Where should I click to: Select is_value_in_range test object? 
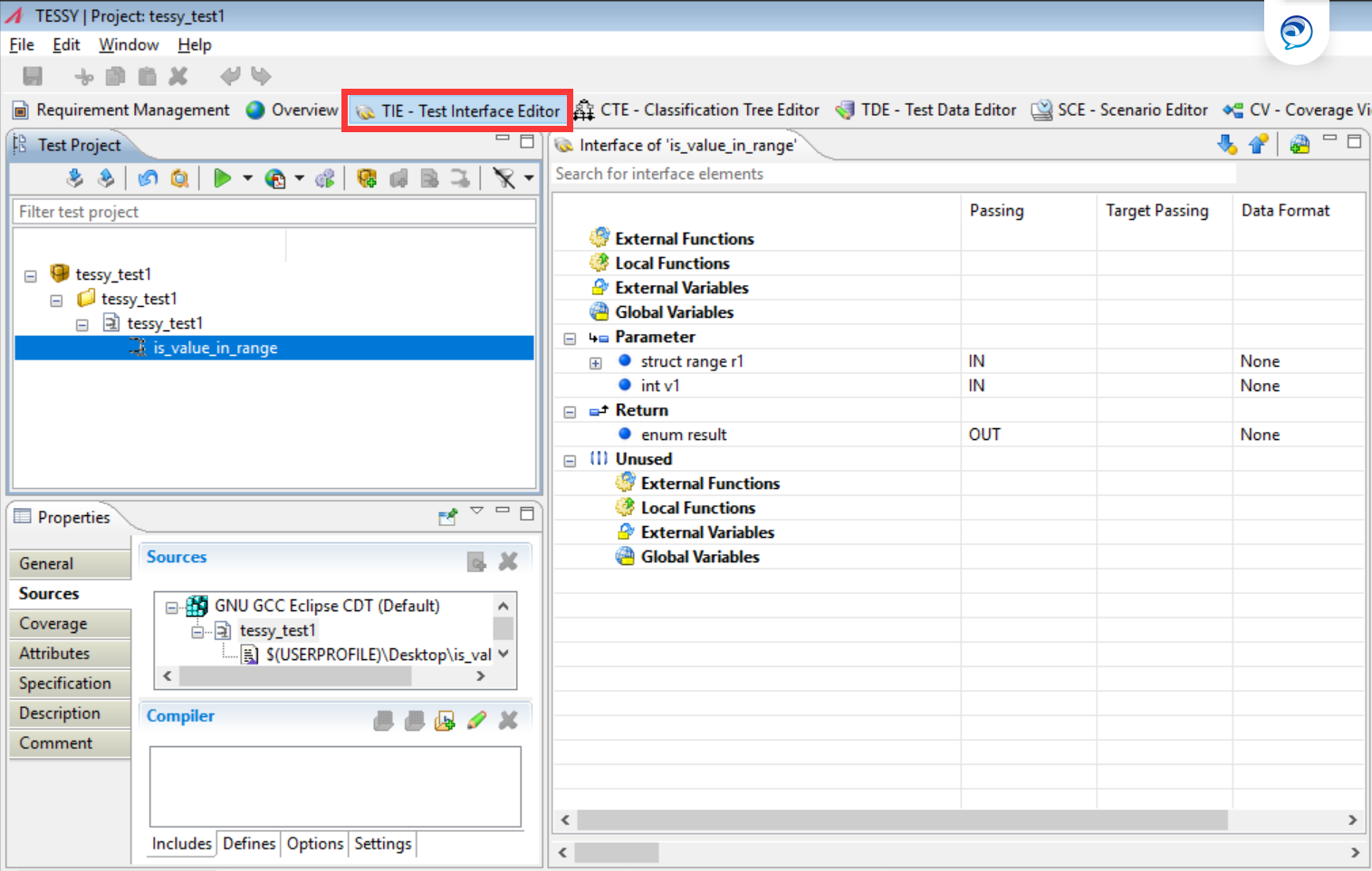tap(274, 348)
